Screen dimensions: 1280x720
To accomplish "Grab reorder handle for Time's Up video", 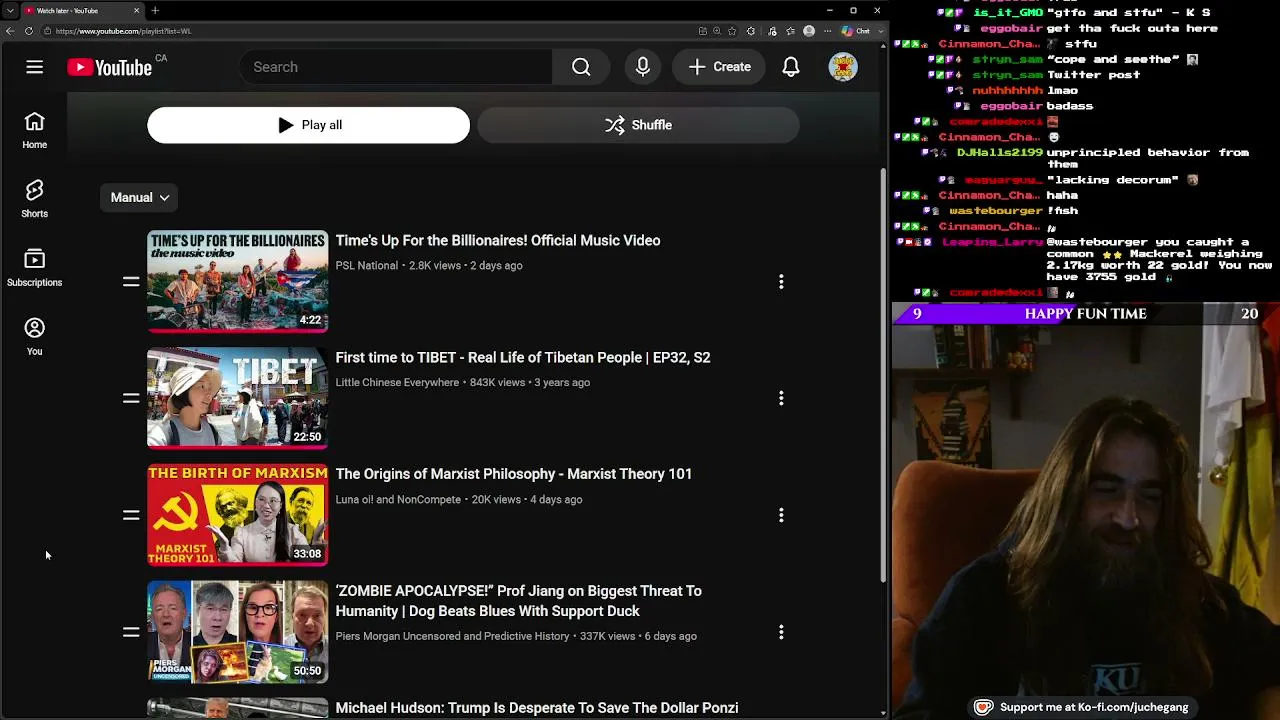I will (131, 282).
